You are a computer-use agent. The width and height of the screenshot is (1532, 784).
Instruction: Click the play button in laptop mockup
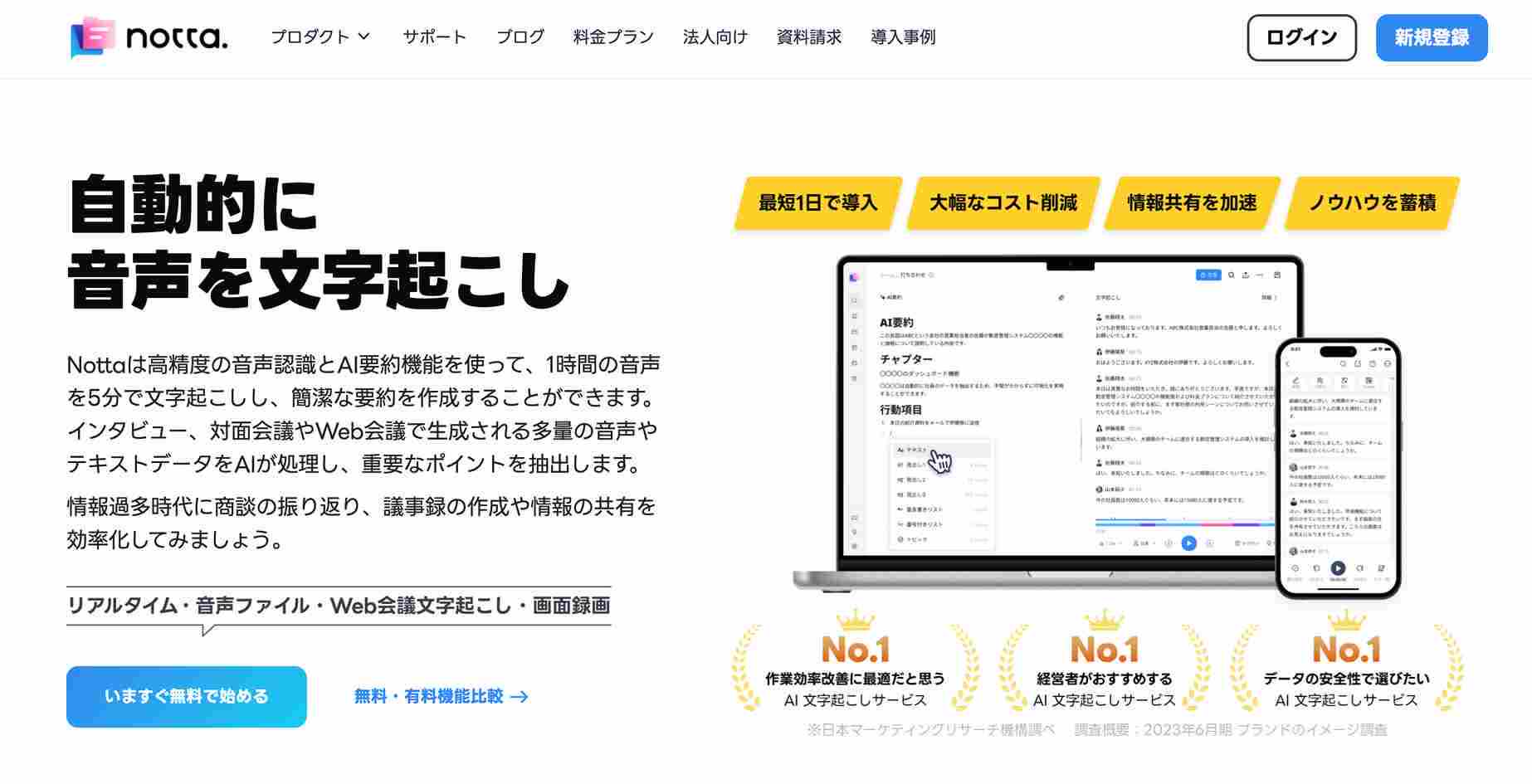(1188, 543)
